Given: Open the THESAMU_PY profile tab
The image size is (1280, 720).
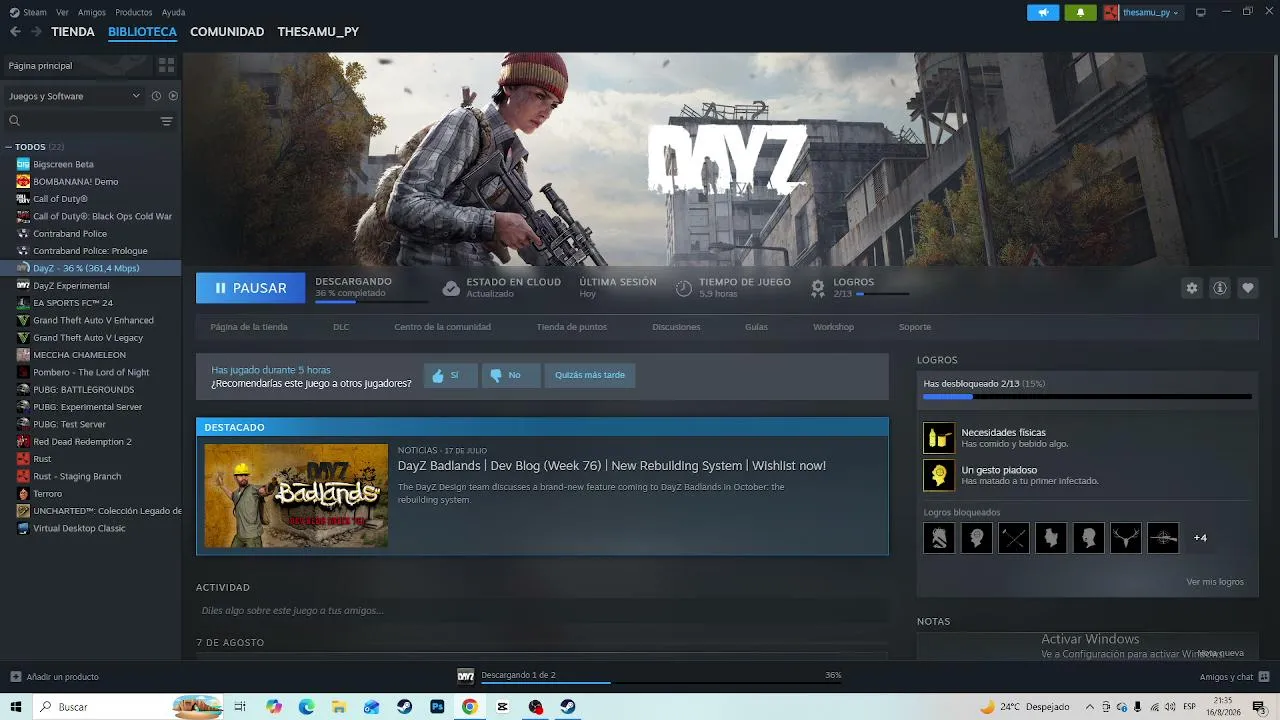Looking at the screenshot, I should pos(318,32).
